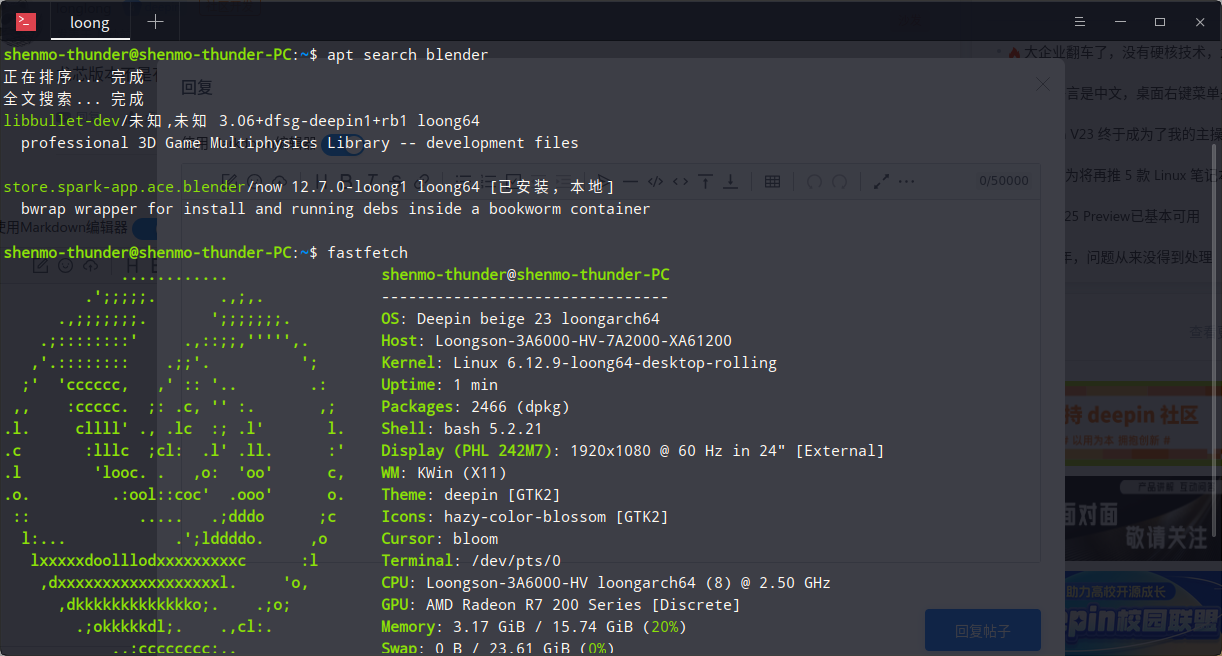Click the reply-post button in the background dialog
This screenshot has width=1222, height=656.
tap(983, 631)
